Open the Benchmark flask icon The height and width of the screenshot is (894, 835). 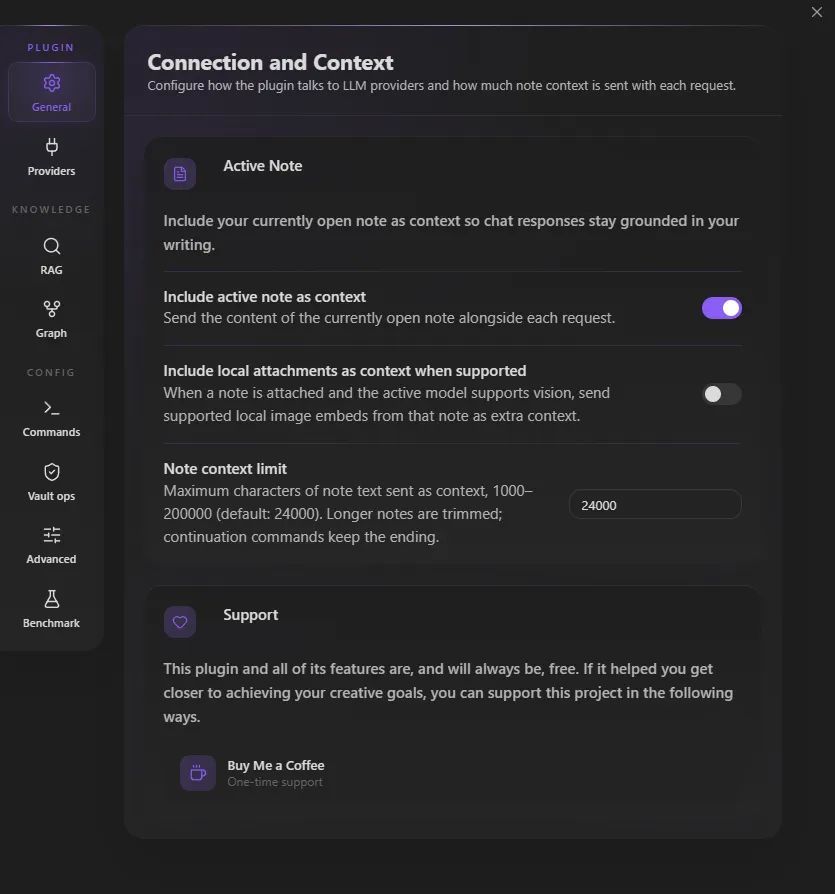pyautogui.click(x=51, y=599)
